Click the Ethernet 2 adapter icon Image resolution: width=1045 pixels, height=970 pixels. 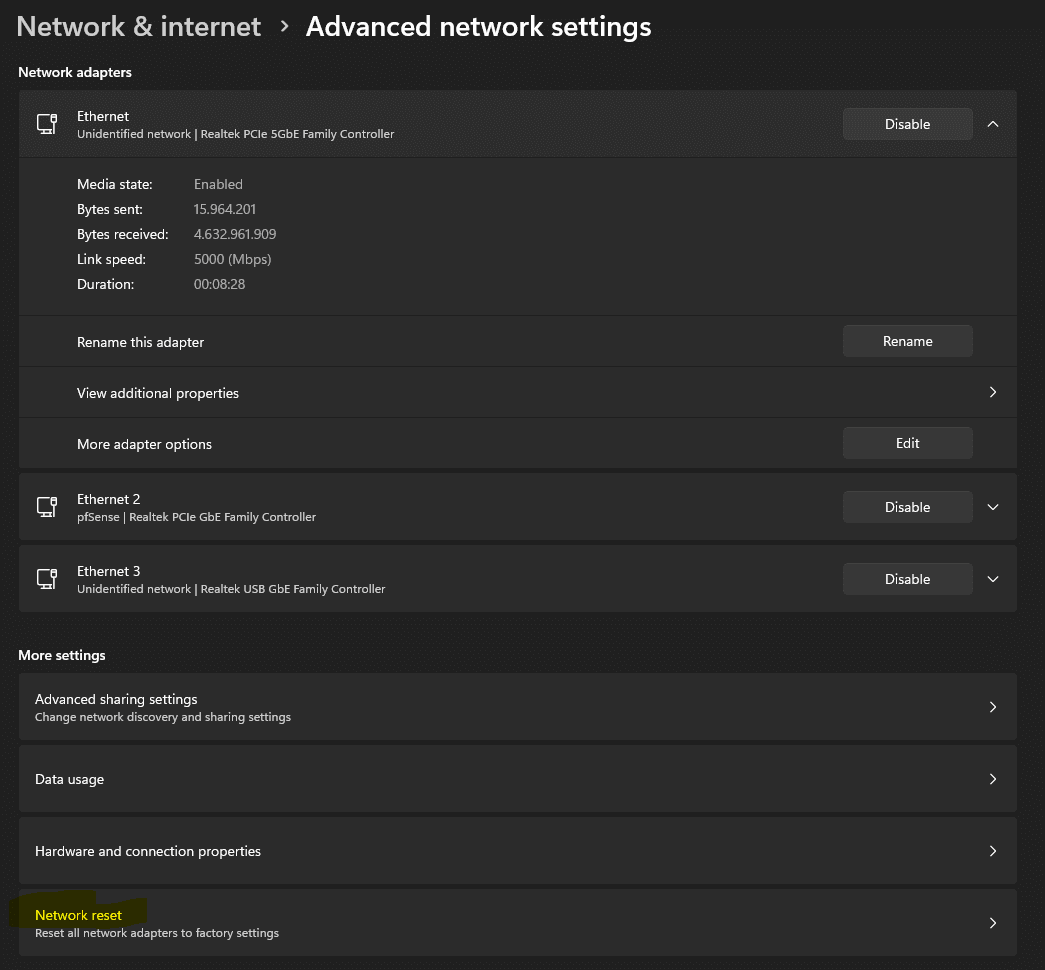pyautogui.click(x=47, y=507)
